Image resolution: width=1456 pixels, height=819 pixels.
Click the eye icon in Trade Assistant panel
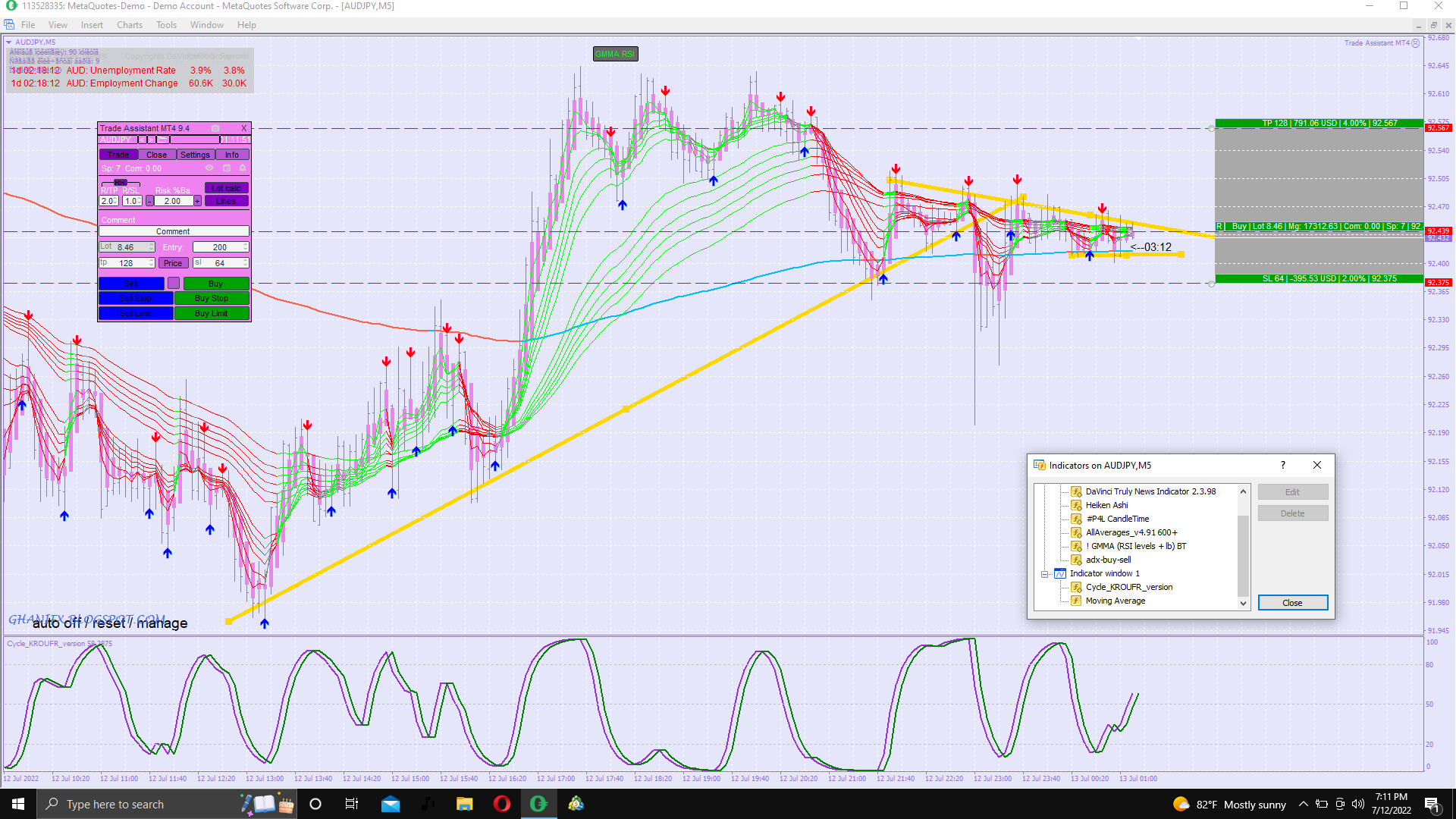(209, 168)
